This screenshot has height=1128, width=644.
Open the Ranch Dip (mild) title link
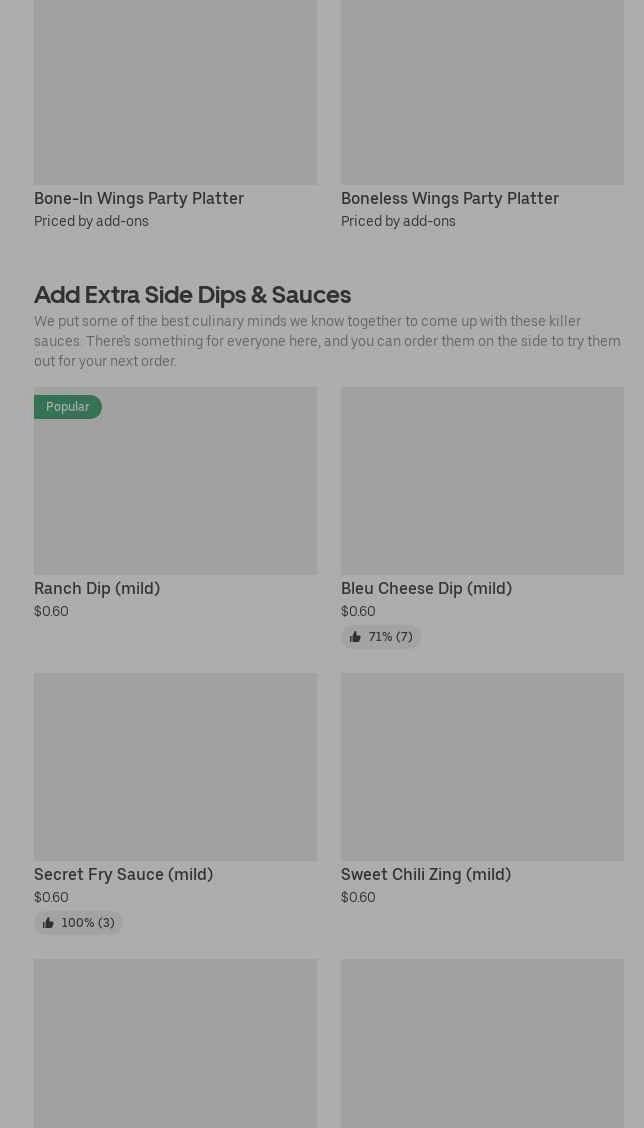(97, 588)
